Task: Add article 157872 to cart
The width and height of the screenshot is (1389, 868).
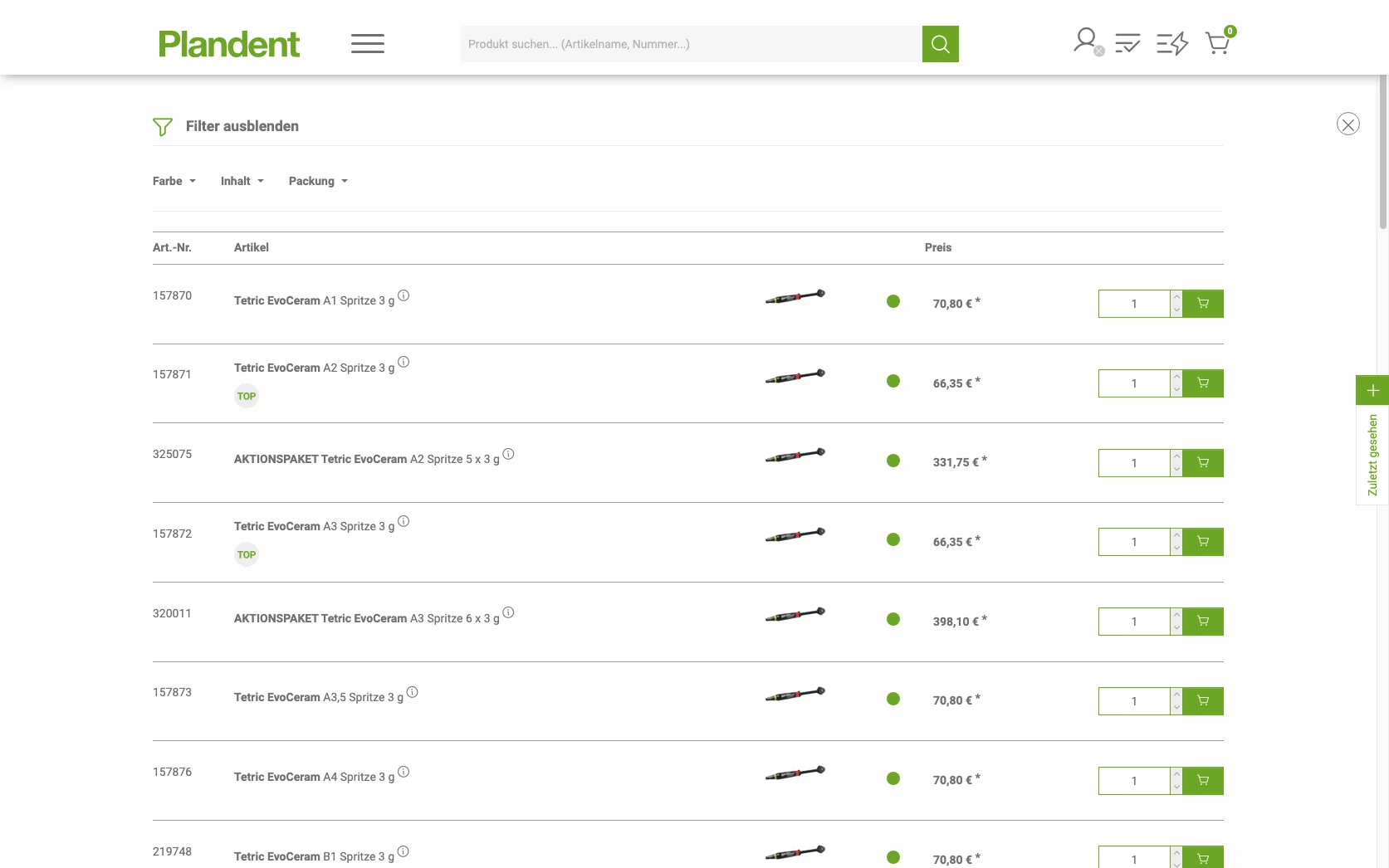Action: [x=1203, y=542]
